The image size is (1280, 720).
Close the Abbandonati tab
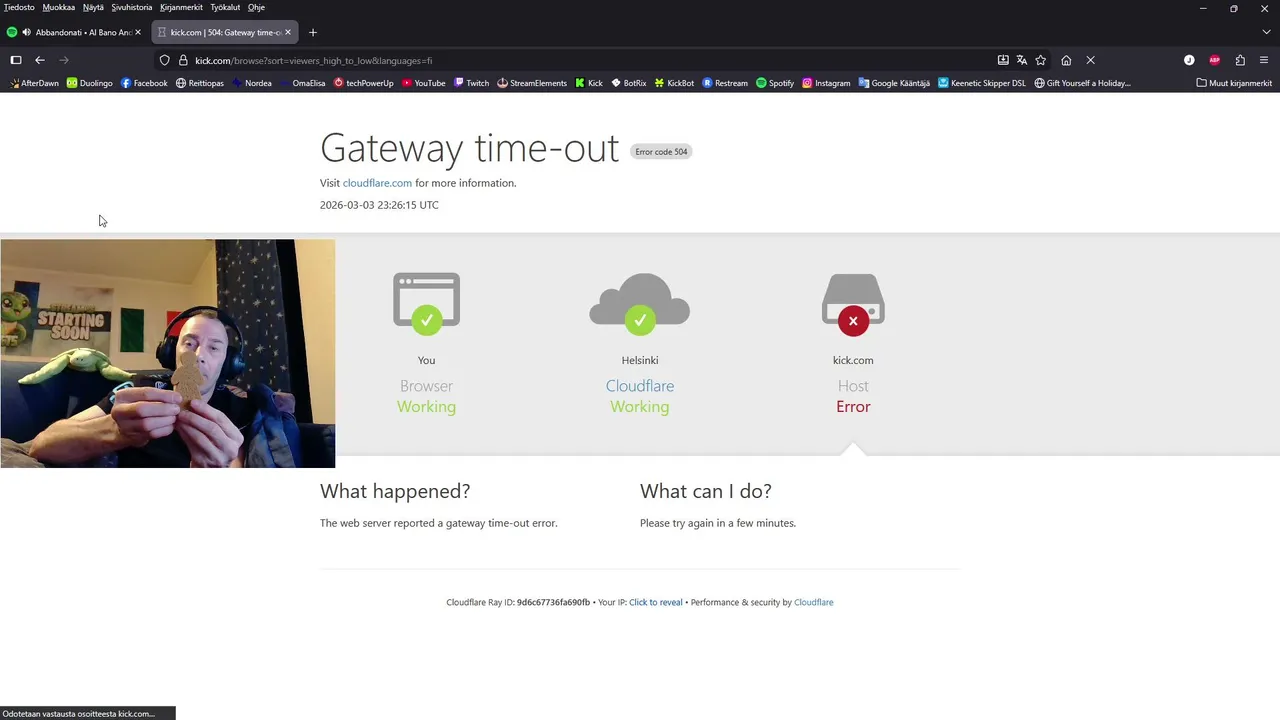click(x=138, y=32)
